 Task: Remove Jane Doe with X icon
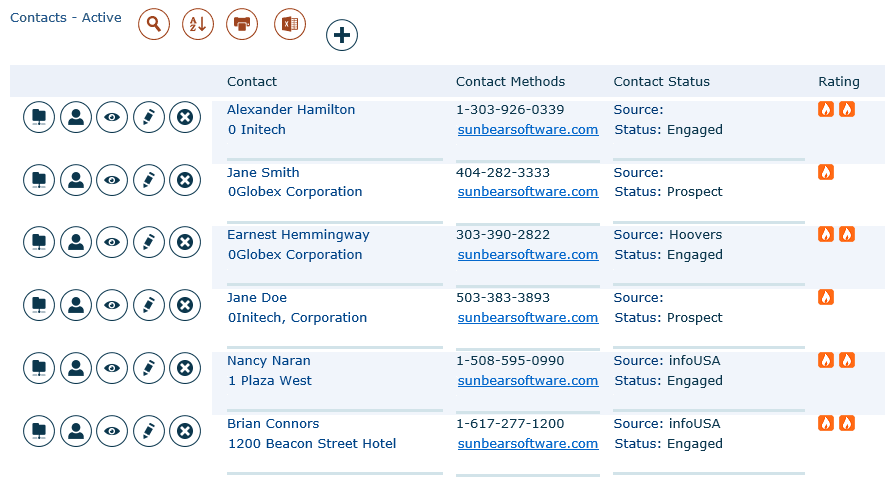point(185,305)
